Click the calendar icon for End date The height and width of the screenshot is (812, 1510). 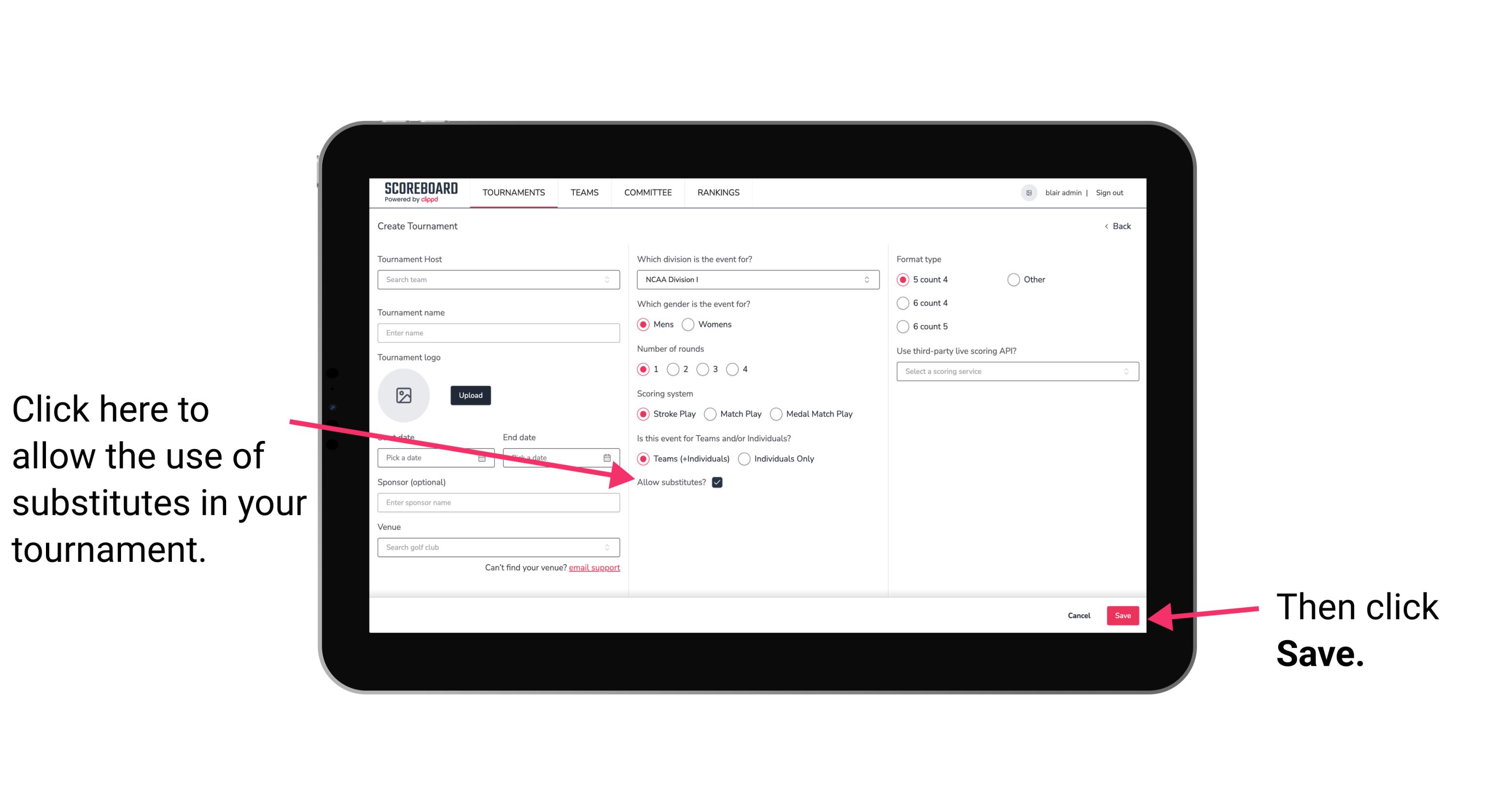pyautogui.click(x=608, y=457)
